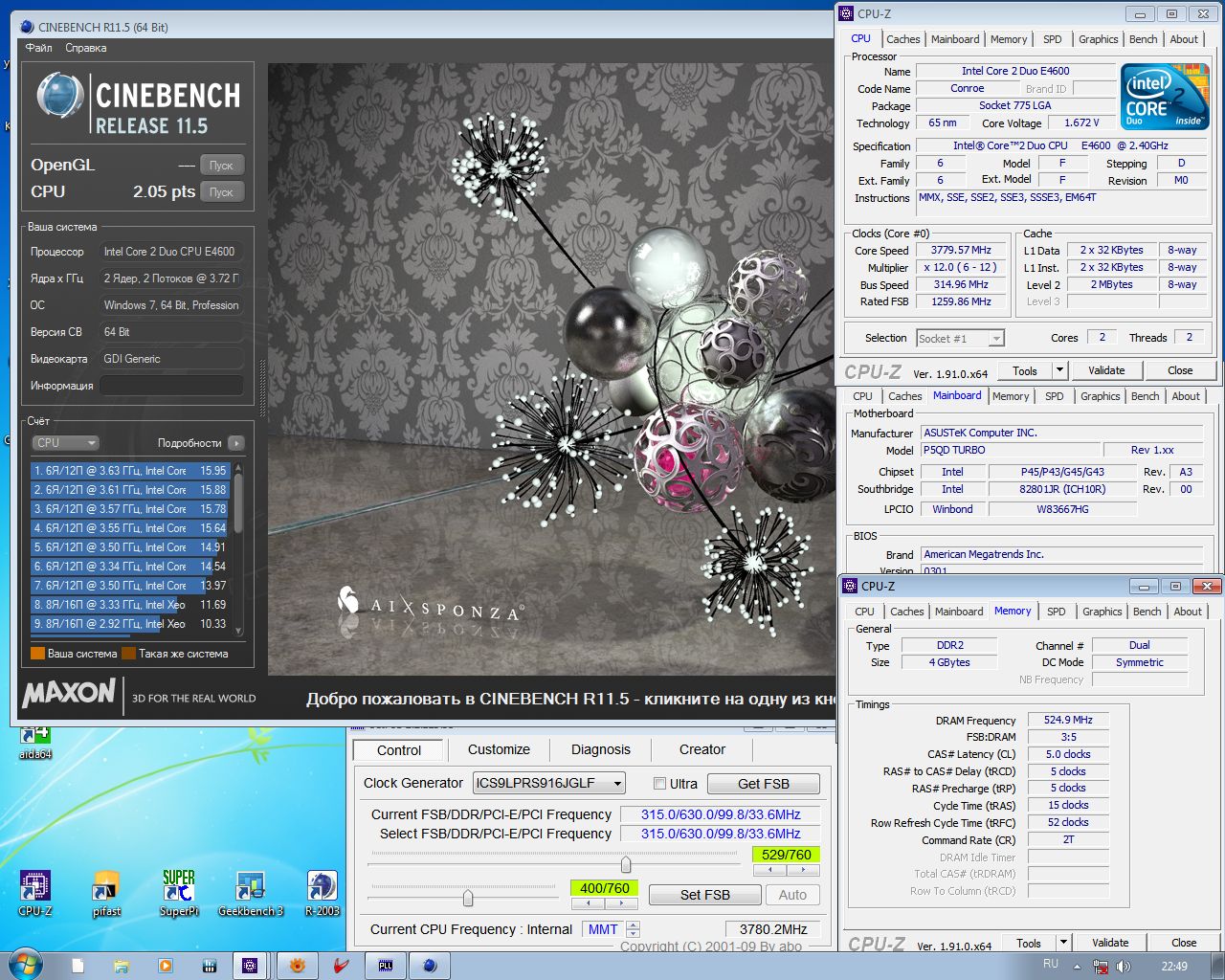Click the Get FSB button
1225x980 pixels.
[x=763, y=784]
